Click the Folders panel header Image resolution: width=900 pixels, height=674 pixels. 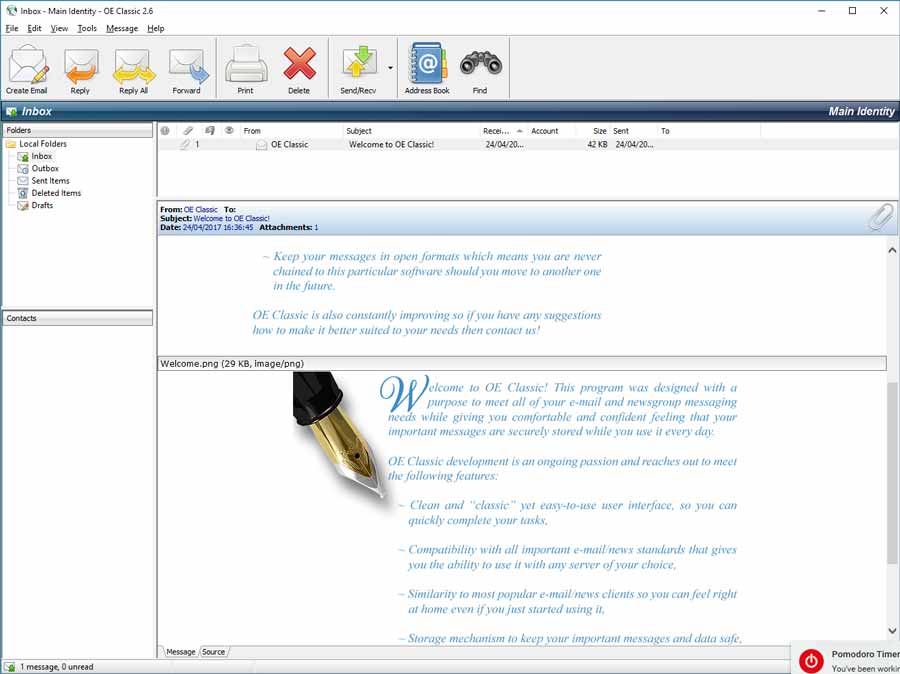tap(78, 130)
